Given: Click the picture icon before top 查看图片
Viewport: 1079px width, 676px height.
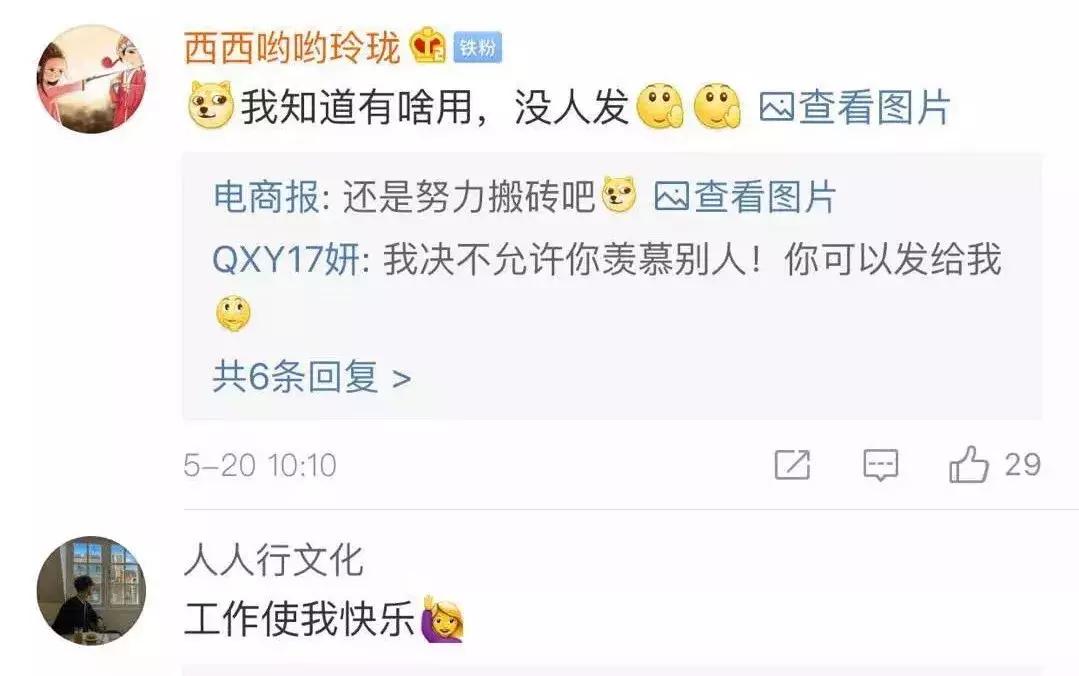Looking at the screenshot, I should [x=777, y=107].
